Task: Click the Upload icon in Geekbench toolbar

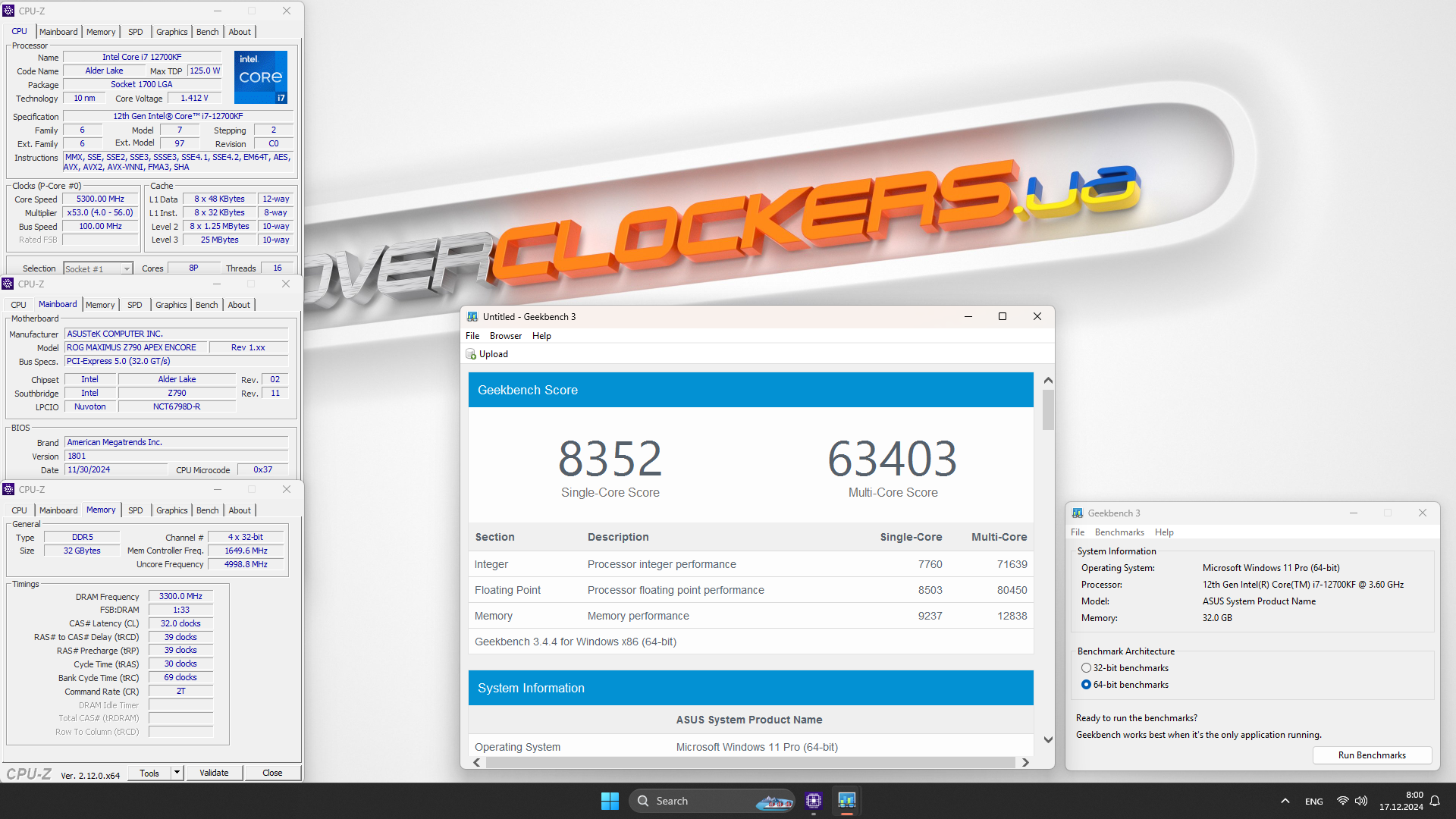Action: pyautogui.click(x=471, y=354)
